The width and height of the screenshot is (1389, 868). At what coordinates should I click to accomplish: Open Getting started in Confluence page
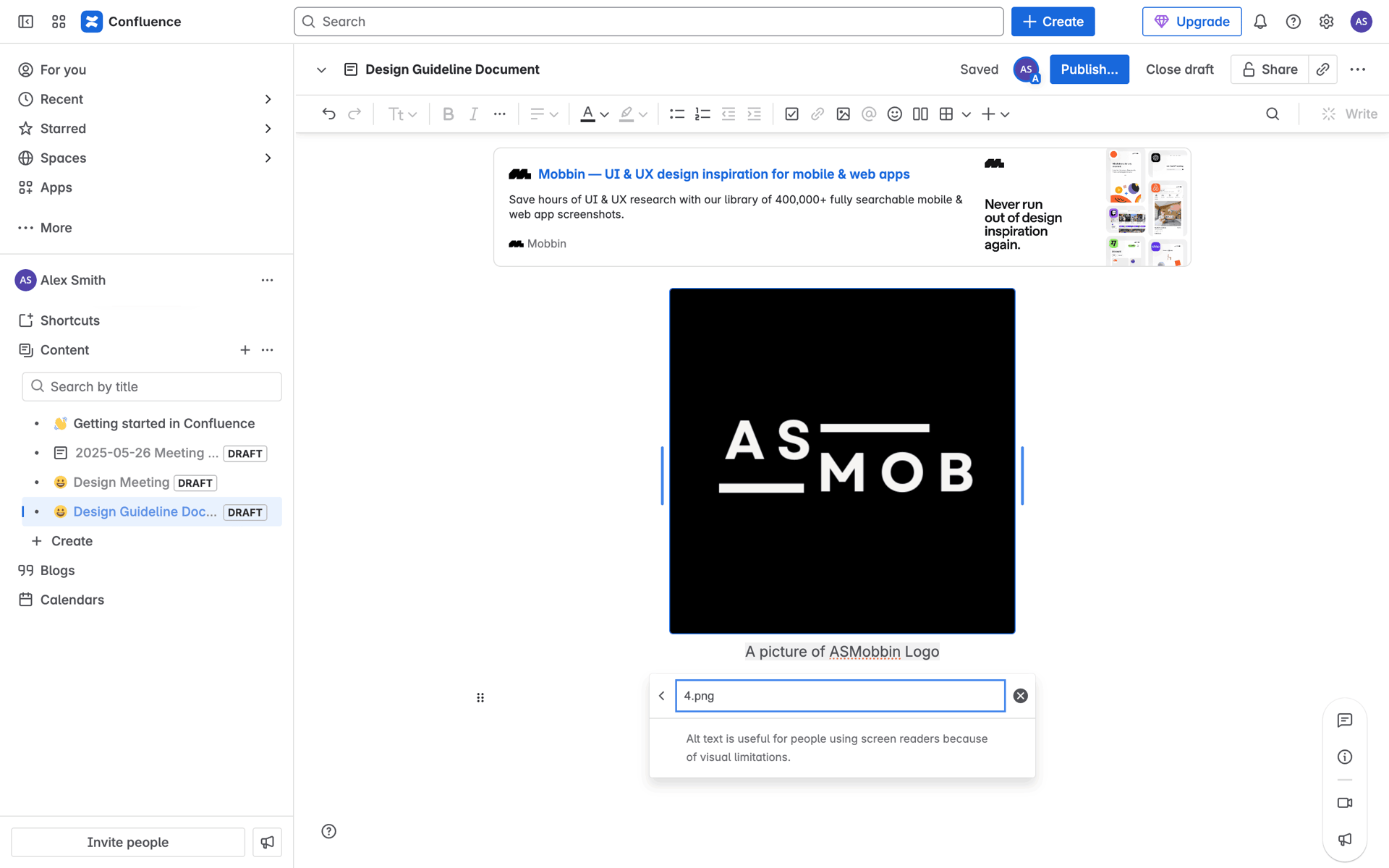coord(163,423)
